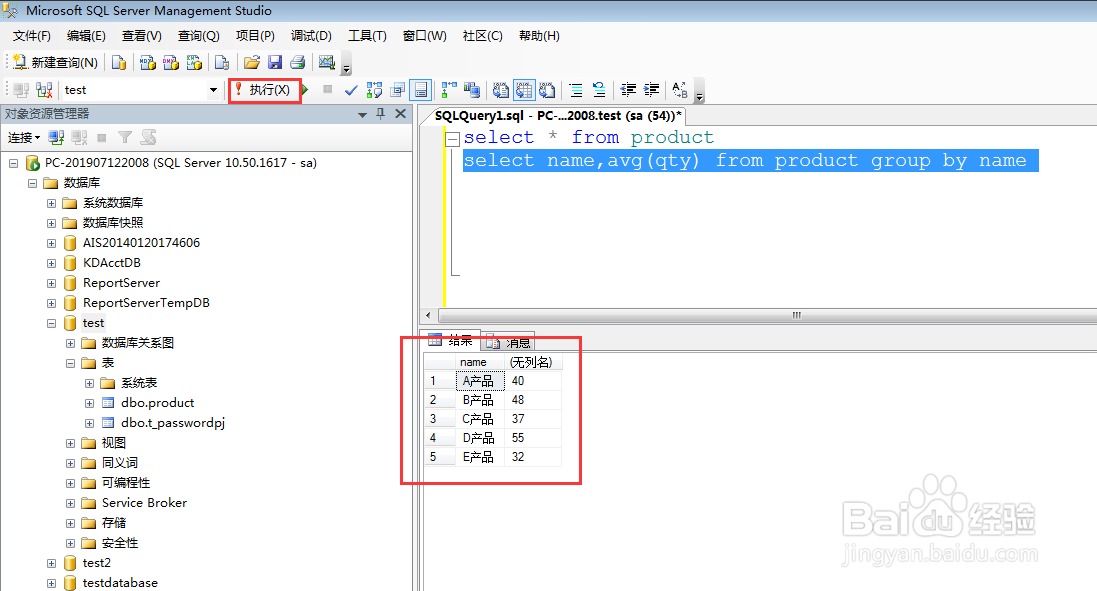Switch to the Messages (消息) tab
This screenshot has height=591, width=1097.
click(509, 341)
